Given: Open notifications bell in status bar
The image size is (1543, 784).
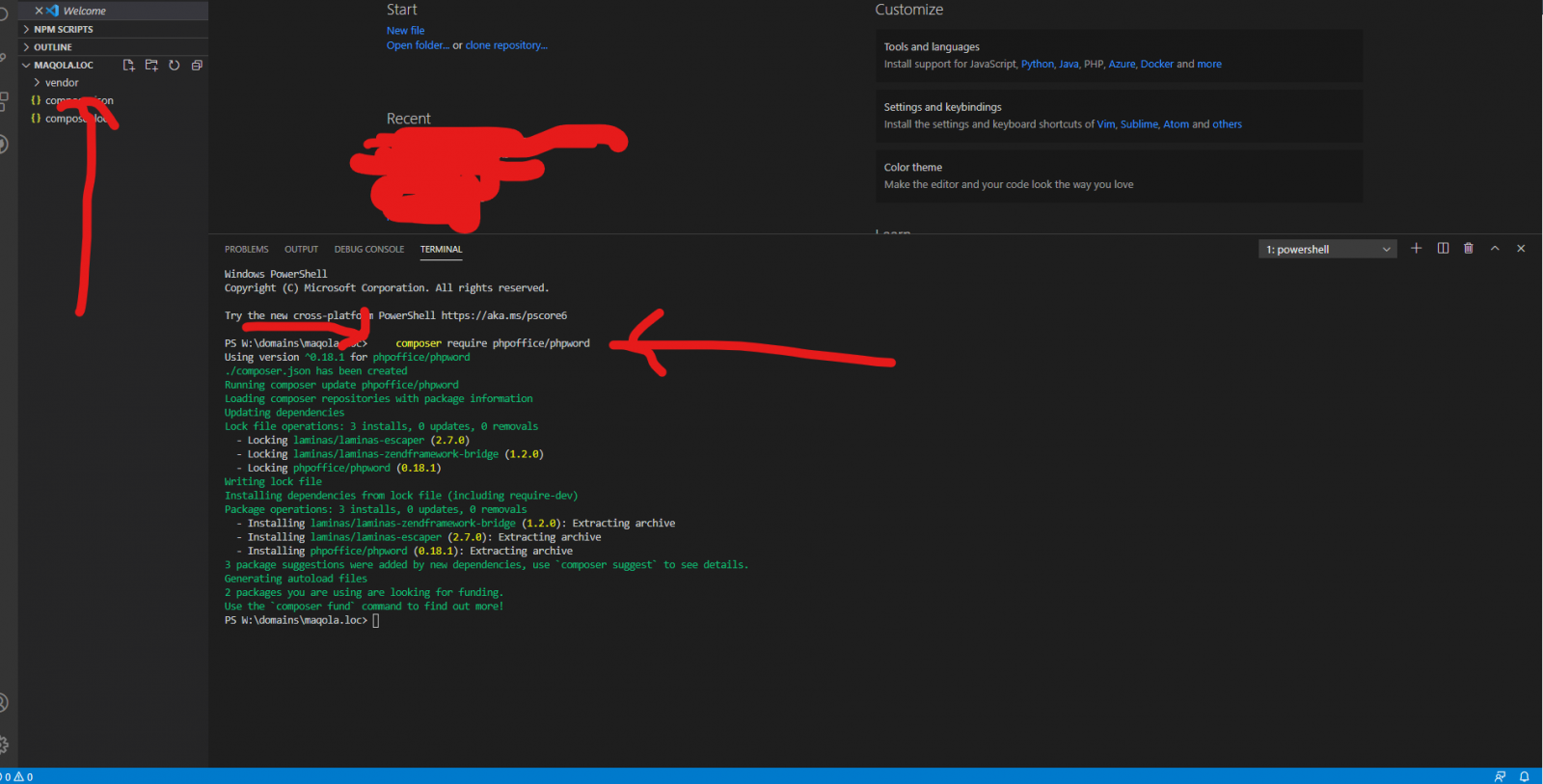Looking at the screenshot, I should (1525, 776).
